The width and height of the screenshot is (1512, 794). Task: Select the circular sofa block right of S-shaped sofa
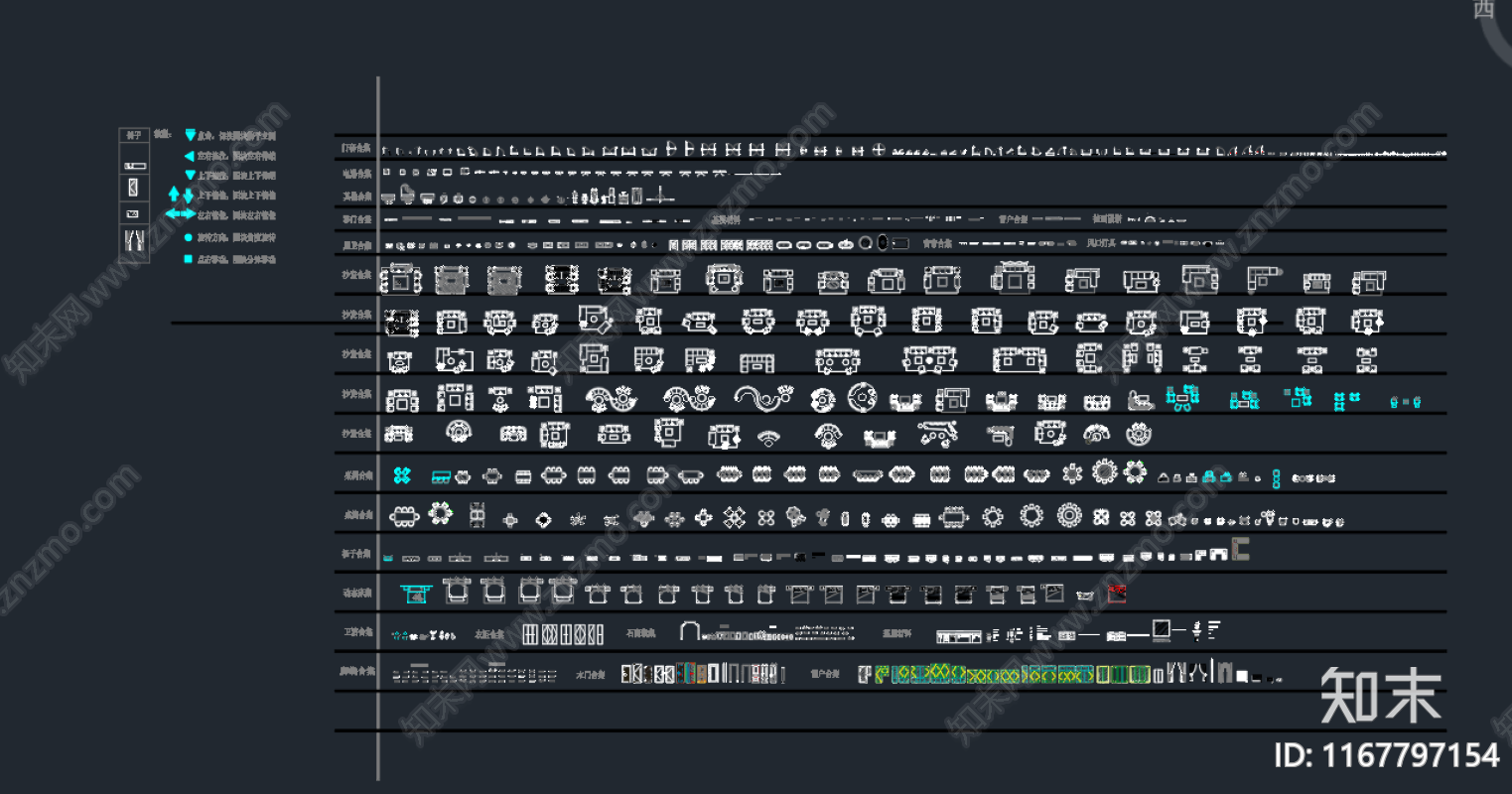coord(862,399)
